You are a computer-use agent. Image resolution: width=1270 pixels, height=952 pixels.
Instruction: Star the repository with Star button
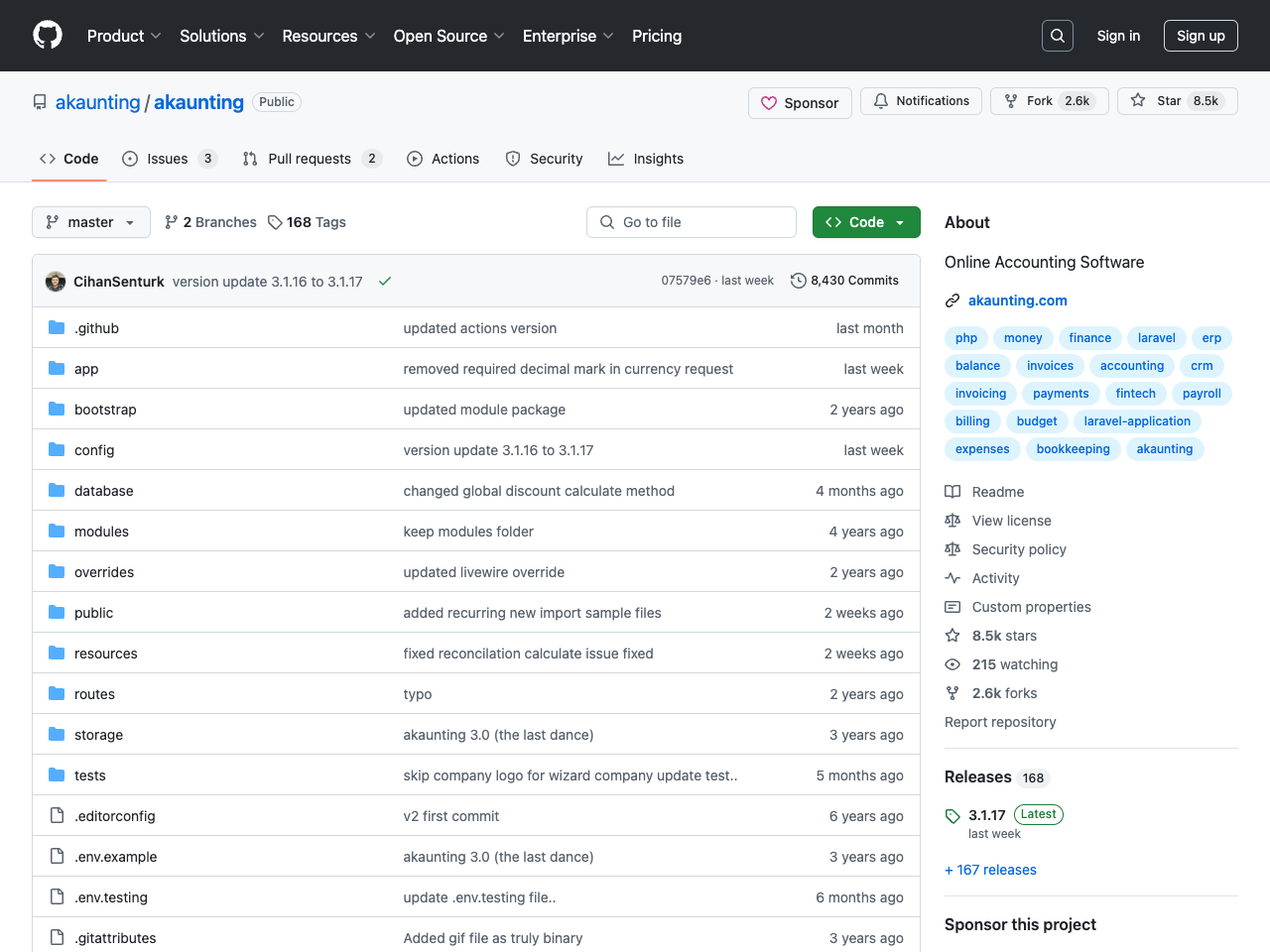(1178, 101)
